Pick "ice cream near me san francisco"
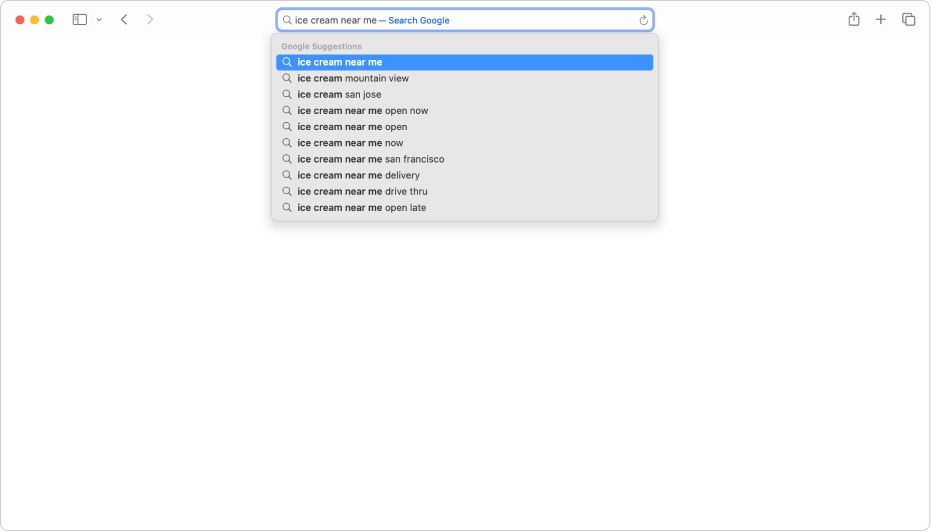 coord(370,159)
